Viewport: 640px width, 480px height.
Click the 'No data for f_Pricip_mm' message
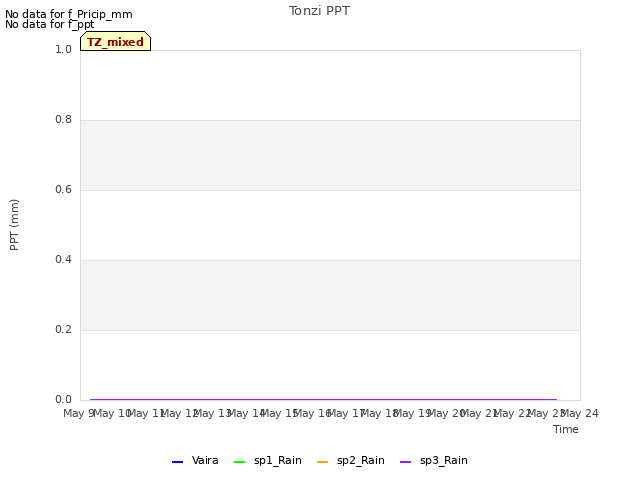pyautogui.click(x=69, y=14)
